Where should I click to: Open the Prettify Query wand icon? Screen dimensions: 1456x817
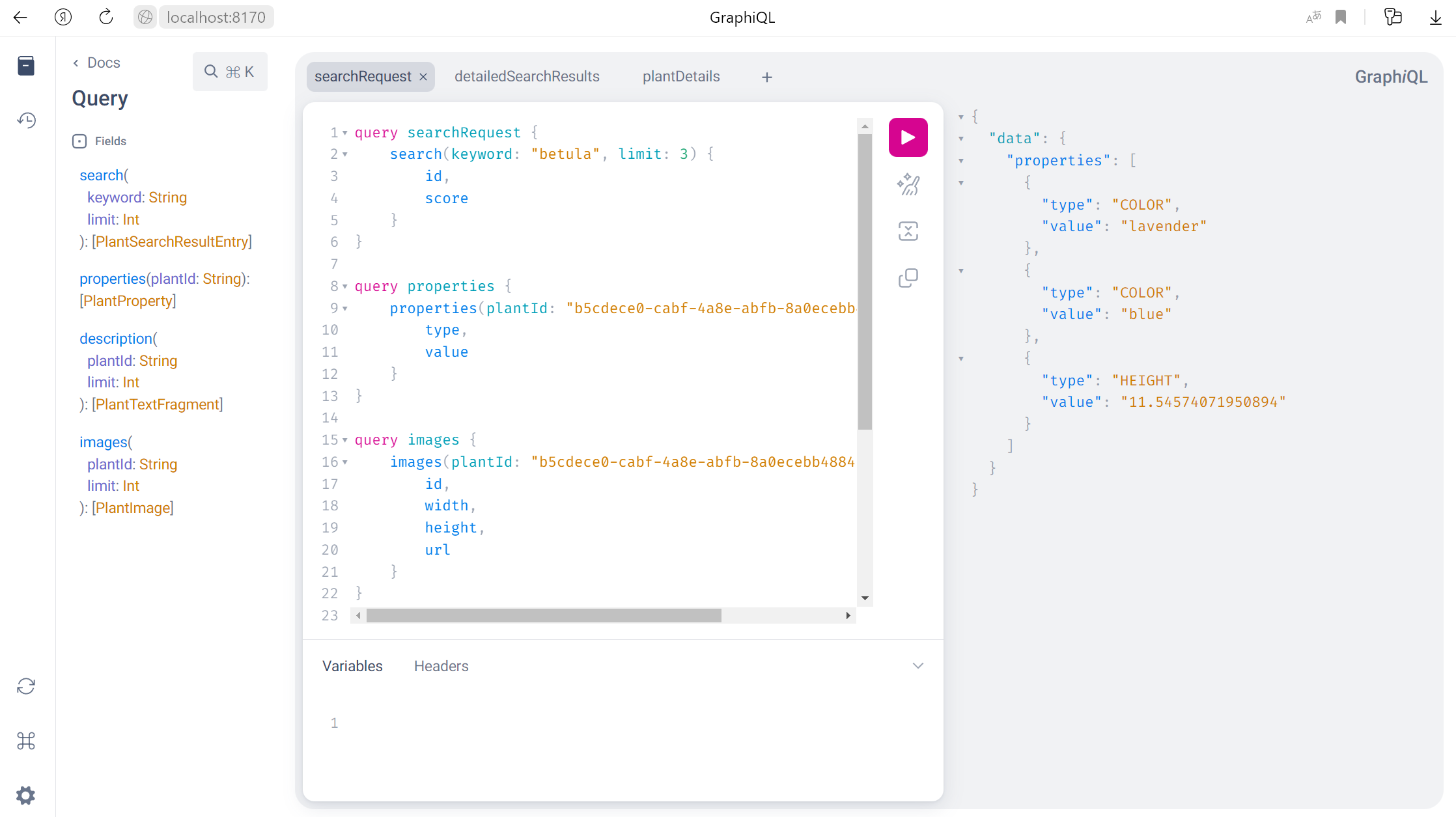[x=907, y=184]
